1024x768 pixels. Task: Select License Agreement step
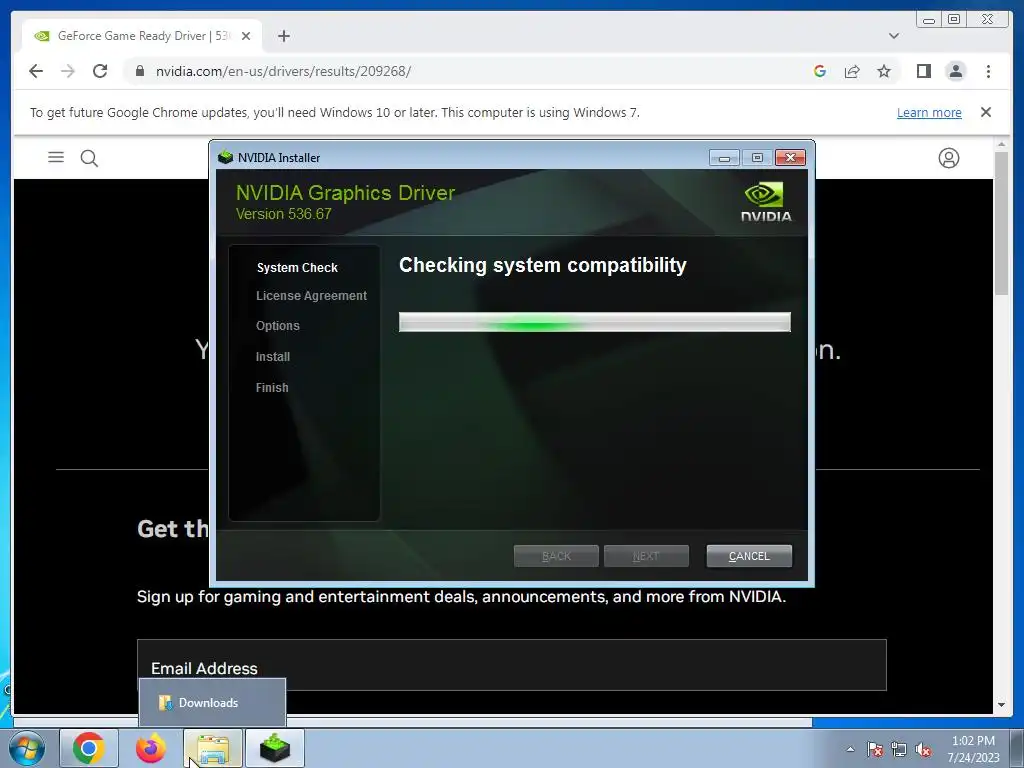[312, 296]
